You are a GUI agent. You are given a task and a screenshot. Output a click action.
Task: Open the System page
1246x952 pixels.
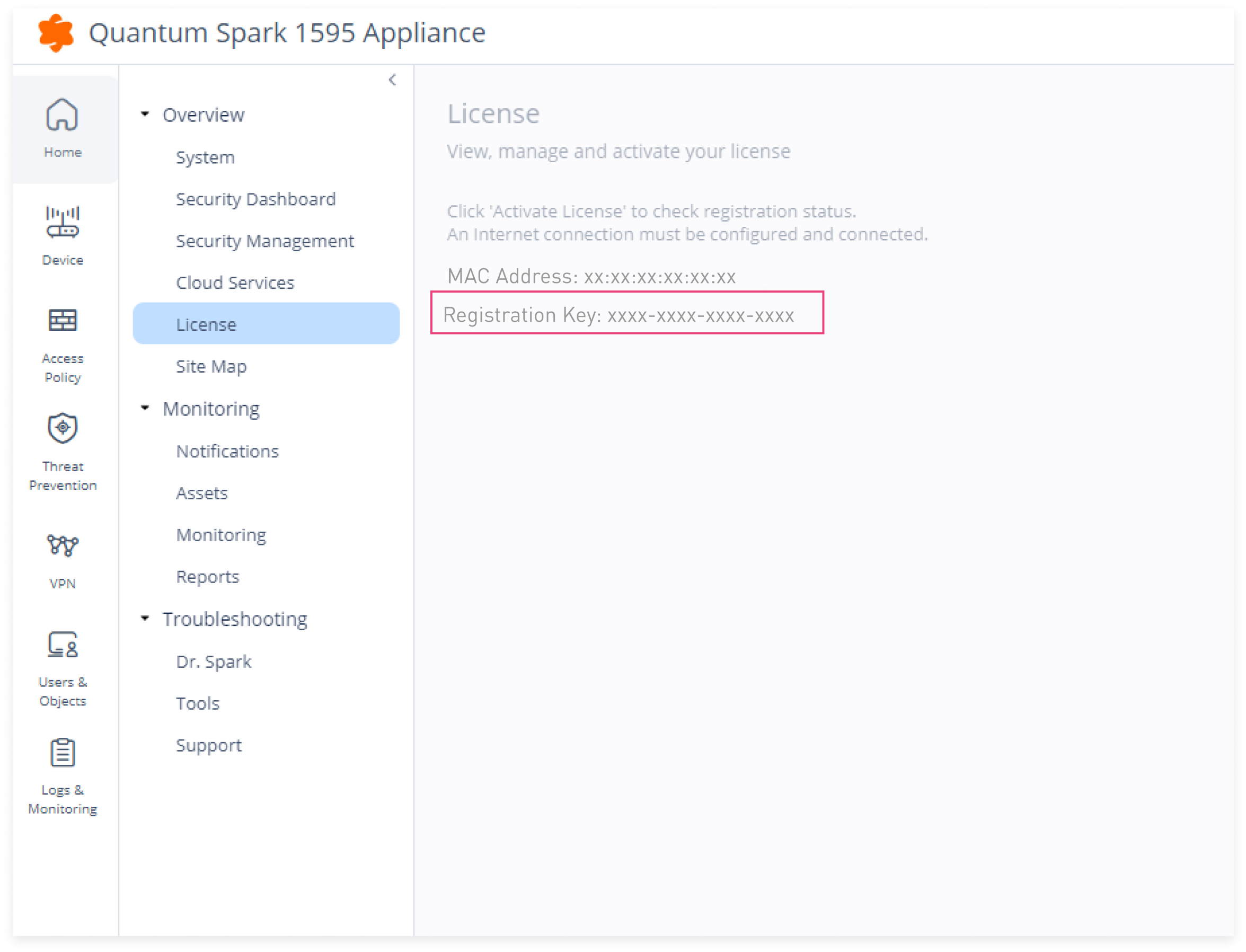click(x=205, y=157)
